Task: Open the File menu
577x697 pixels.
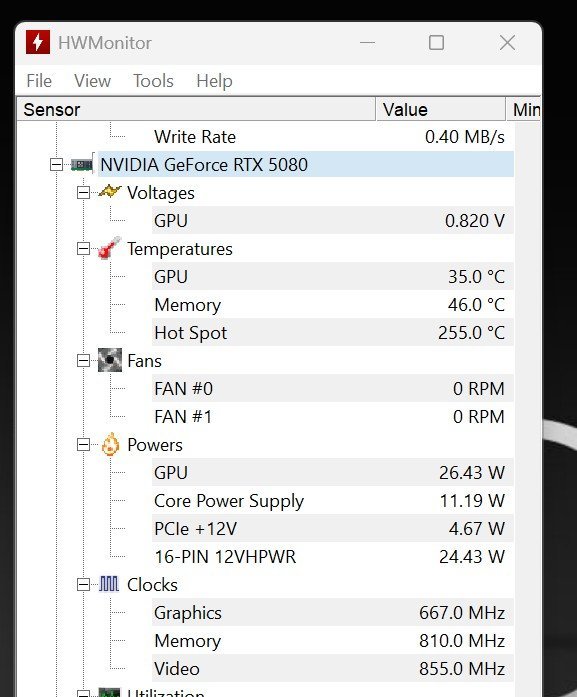Action: tap(39, 81)
